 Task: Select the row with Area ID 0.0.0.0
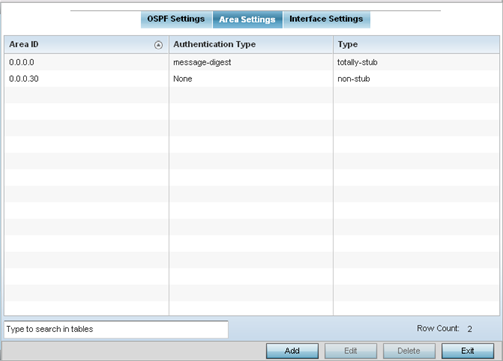click(252, 62)
